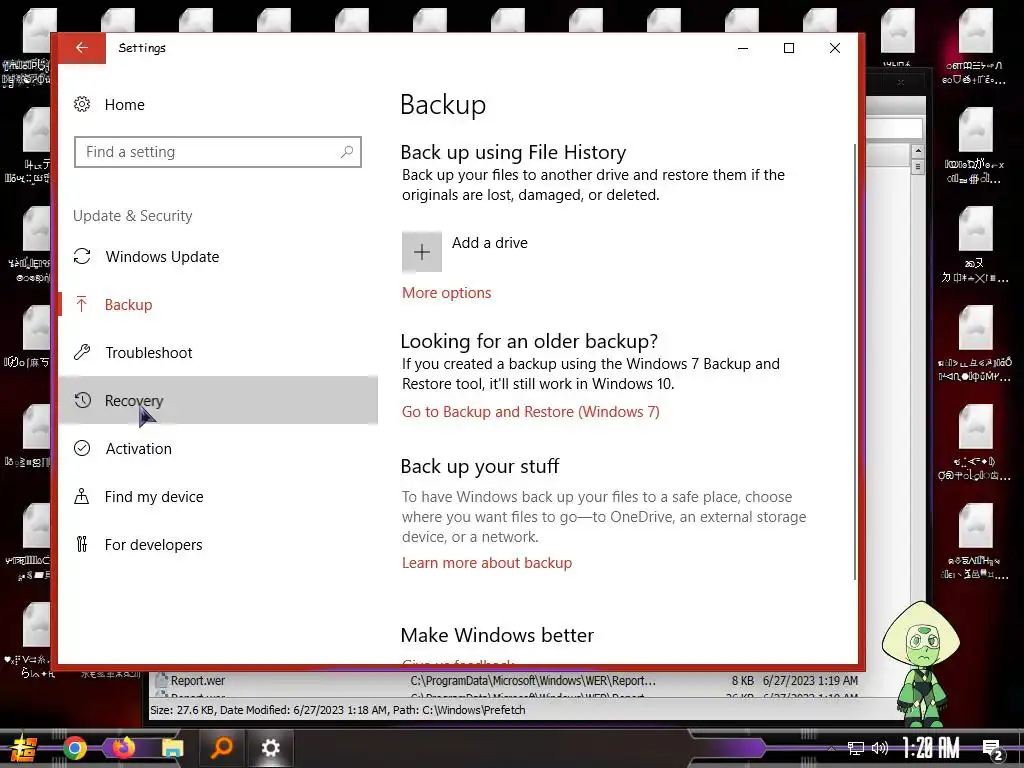Click the Find my device person icon
The height and width of the screenshot is (768, 1024).
coord(82,496)
